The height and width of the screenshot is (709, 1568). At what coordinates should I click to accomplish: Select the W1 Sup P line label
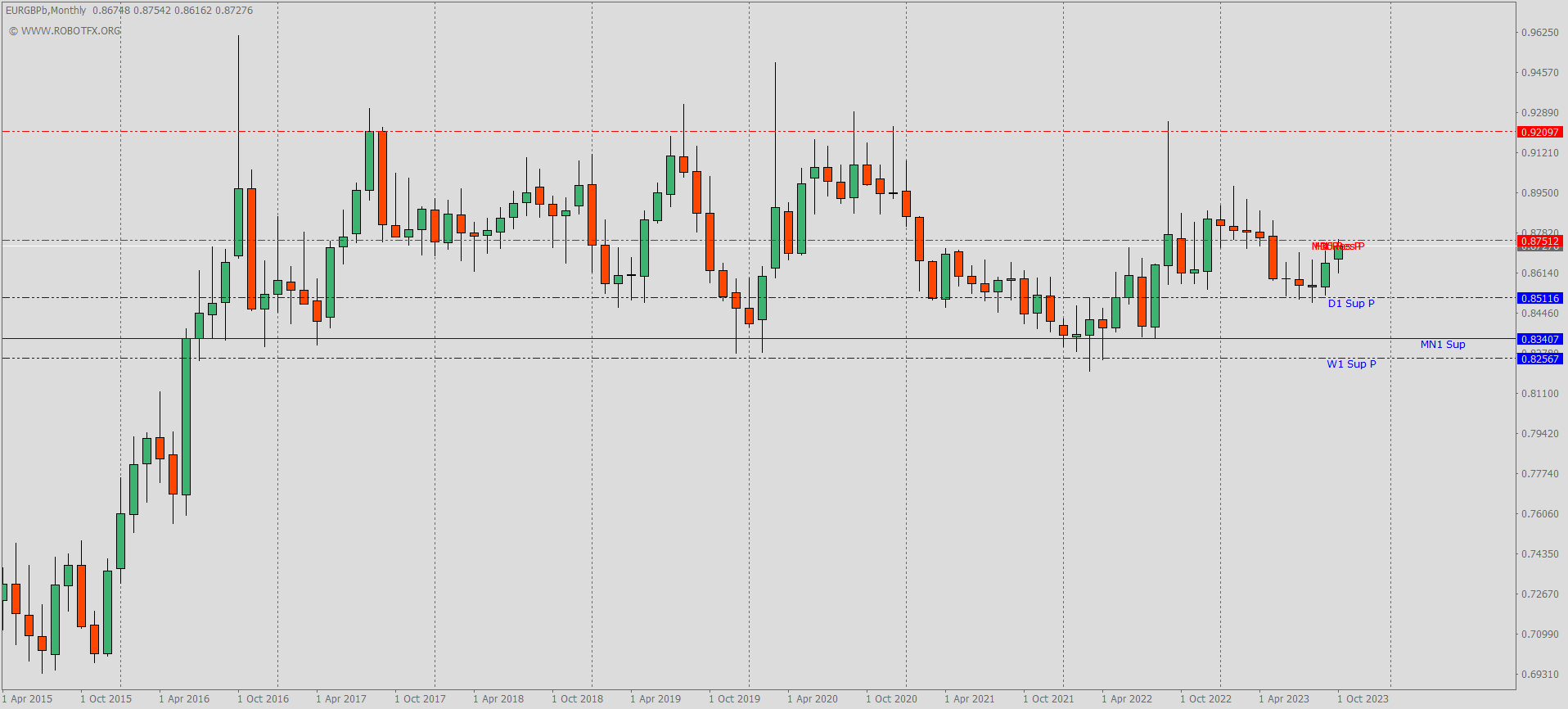pos(1351,364)
